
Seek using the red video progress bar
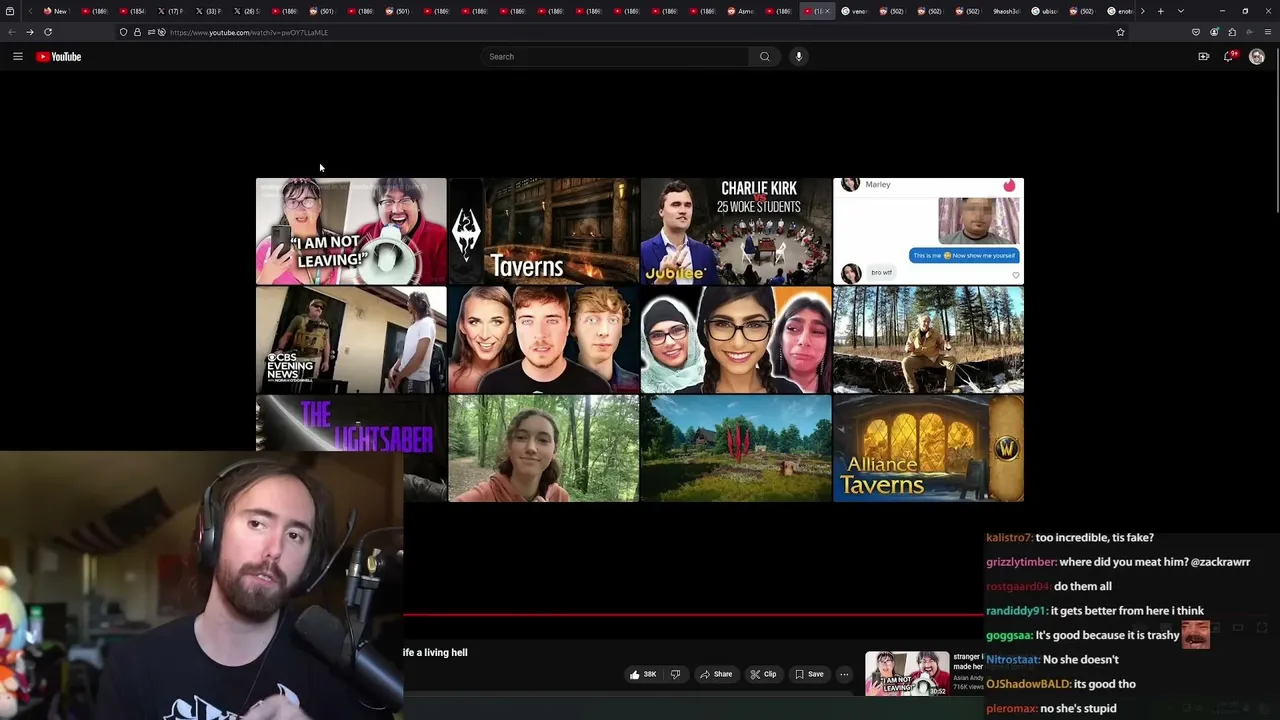tap(693, 615)
